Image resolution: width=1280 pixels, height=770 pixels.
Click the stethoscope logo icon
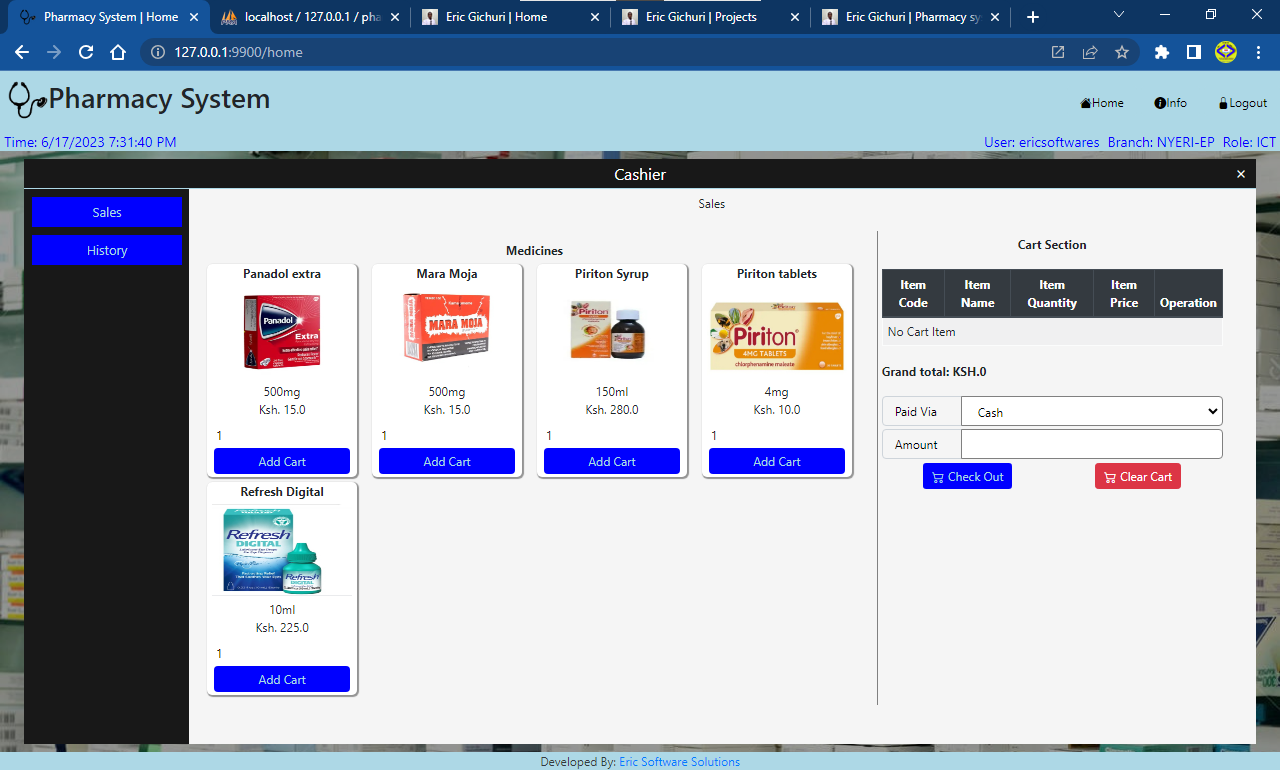(28, 100)
